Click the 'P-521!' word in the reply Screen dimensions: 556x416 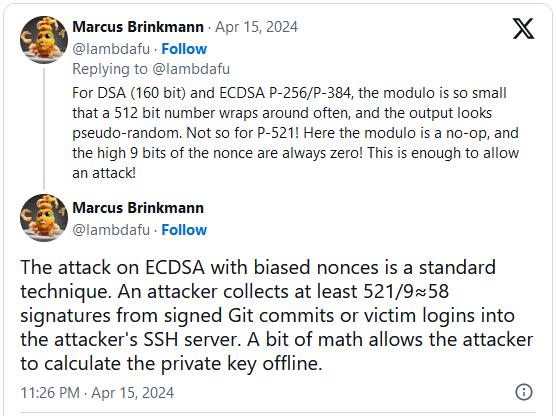click(278, 133)
